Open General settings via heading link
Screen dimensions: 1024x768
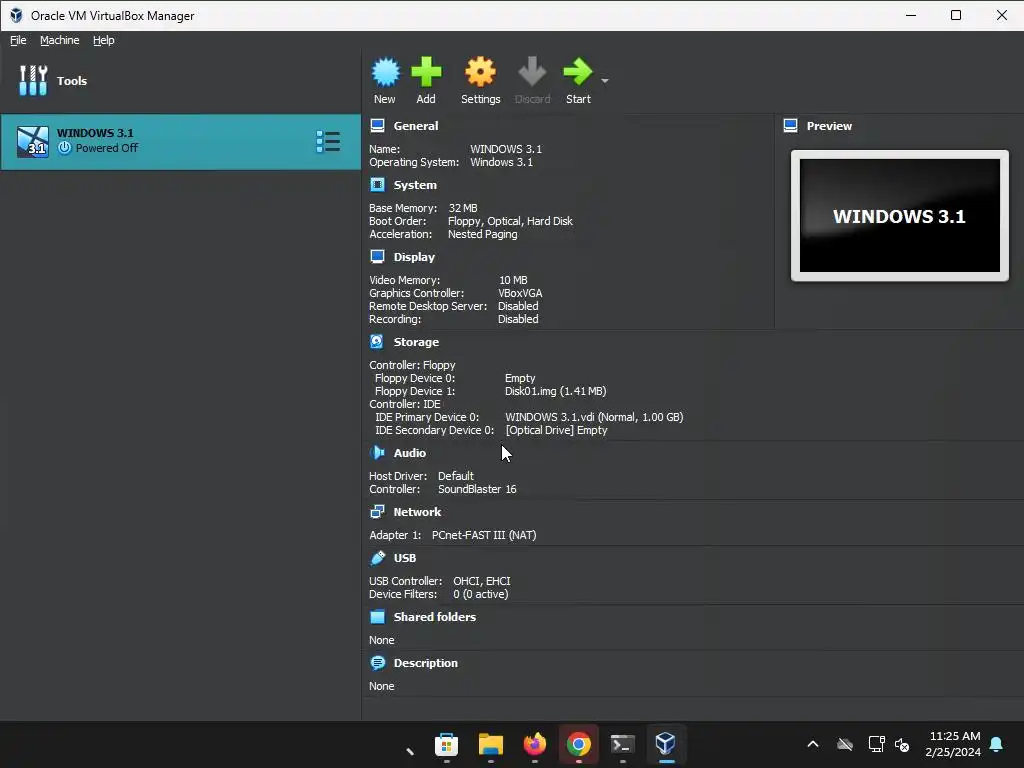click(416, 126)
